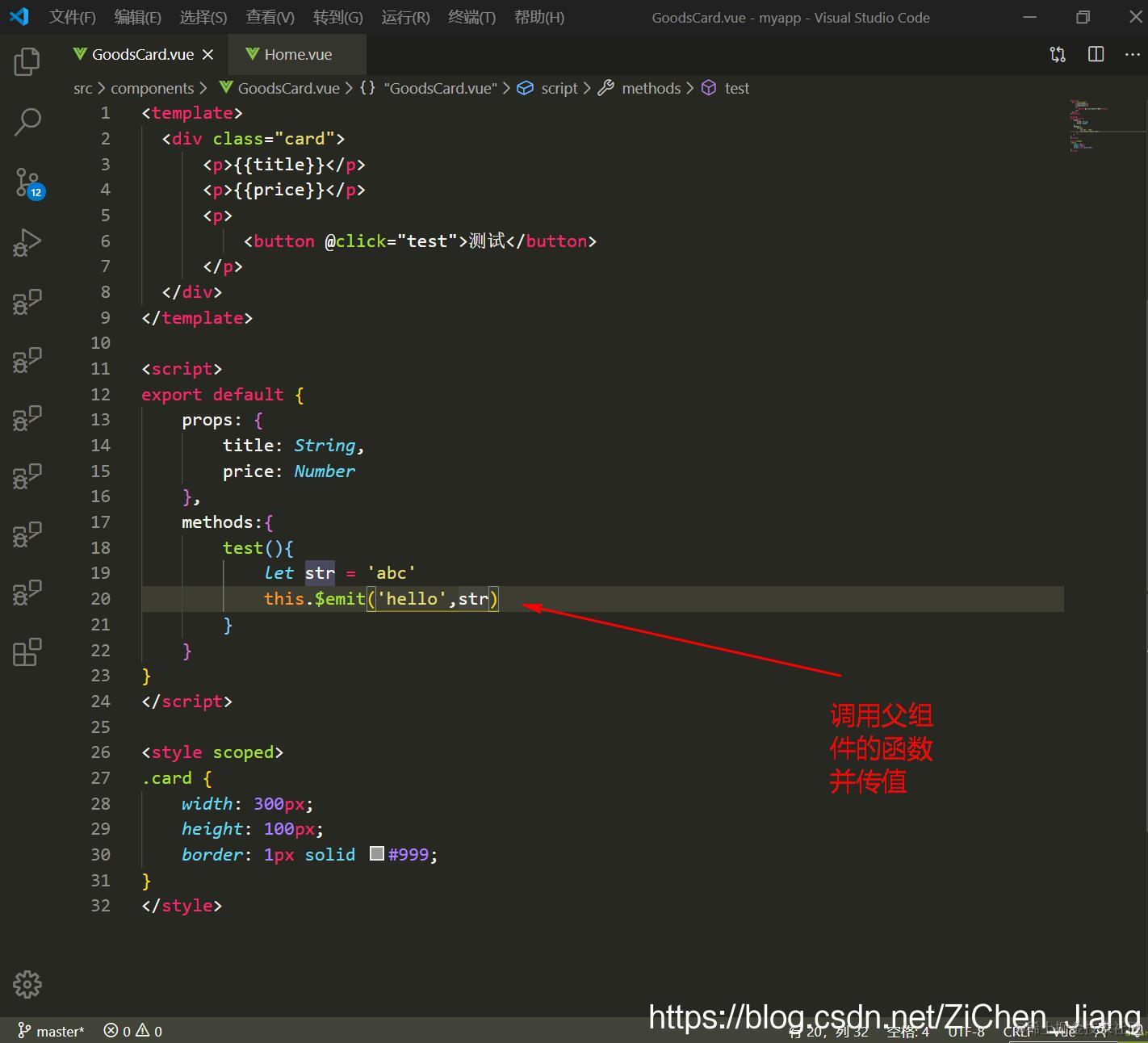Click line number 27 in the gutter
Screen dimensions: 1148x1043
click(x=101, y=778)
